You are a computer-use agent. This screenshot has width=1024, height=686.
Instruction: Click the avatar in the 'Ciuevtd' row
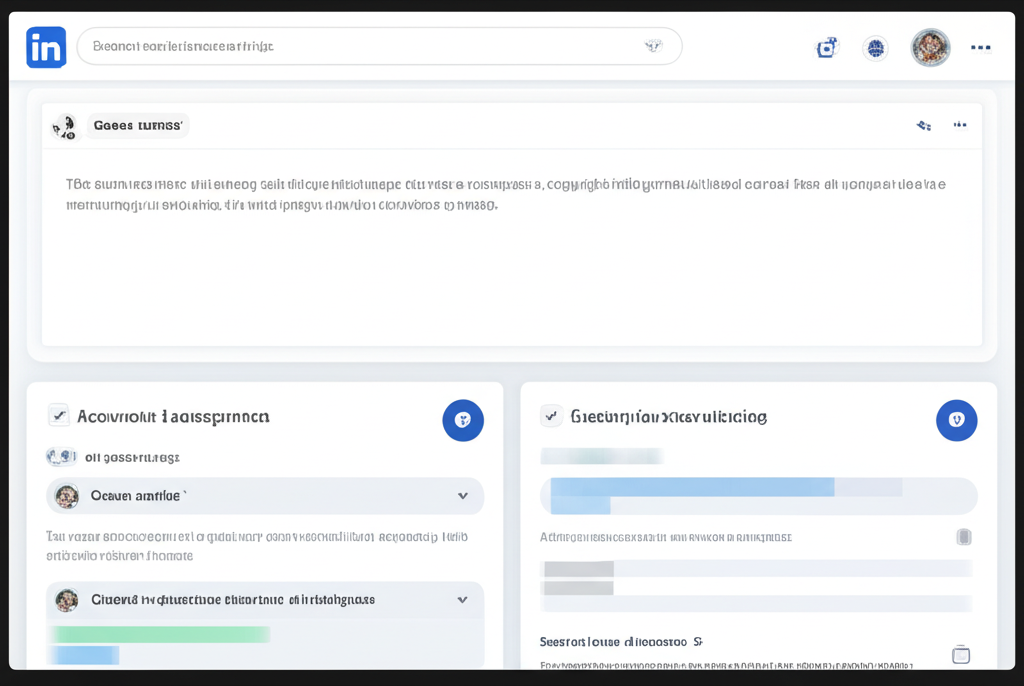coord(67,600)
